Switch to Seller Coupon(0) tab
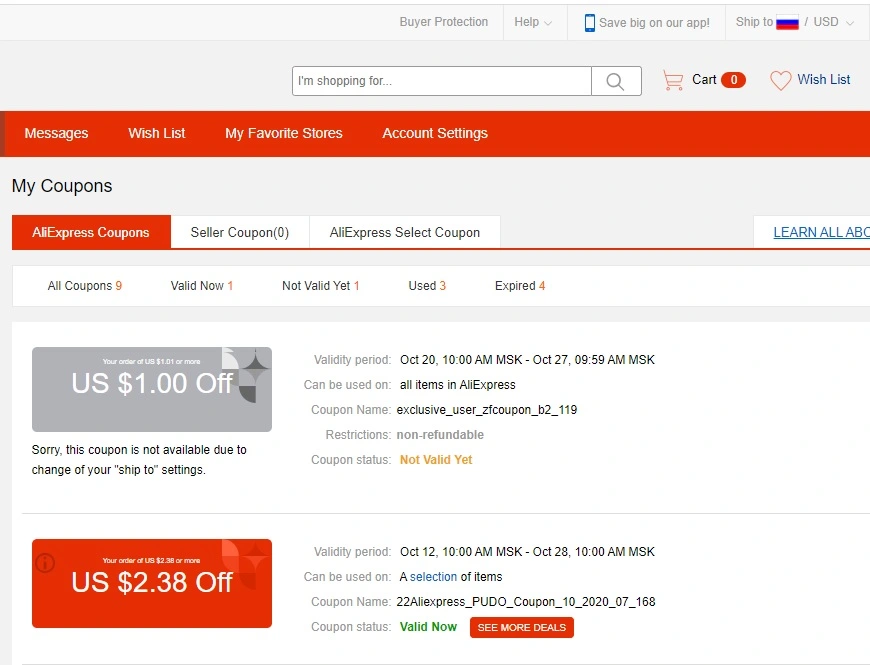The height and width of the screenshot is (665, 870). pyautogui.click(x=240, y=232)
